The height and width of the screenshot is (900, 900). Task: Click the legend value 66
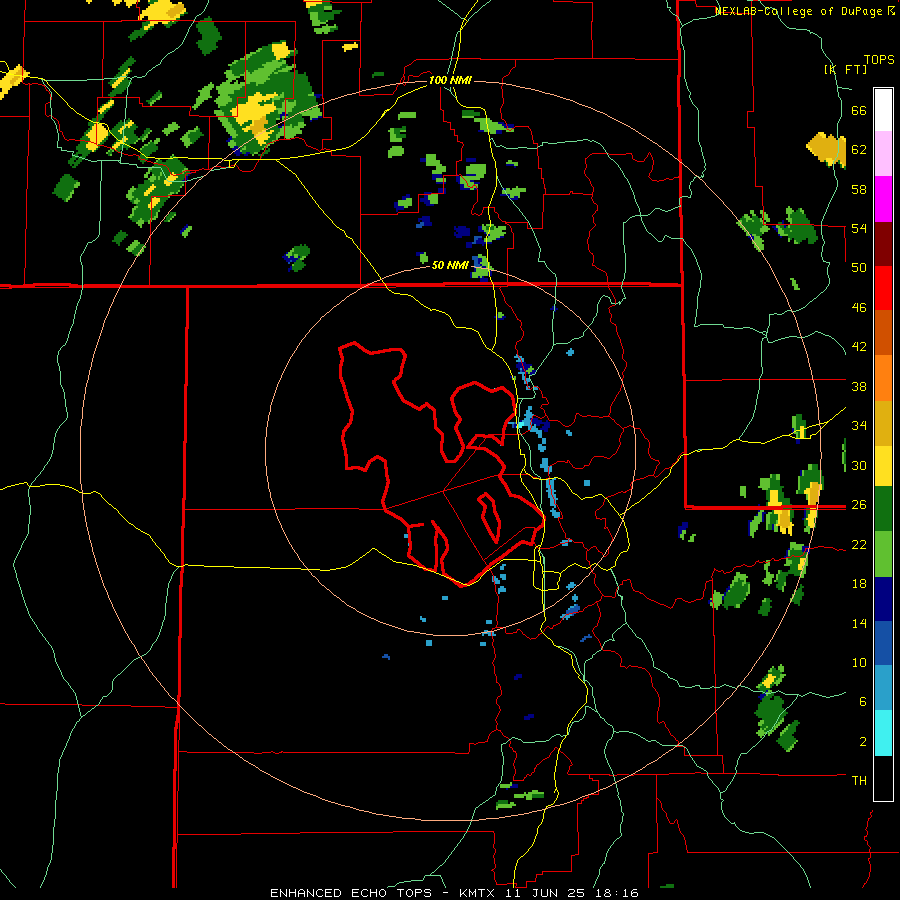click(x=859, y=110)
